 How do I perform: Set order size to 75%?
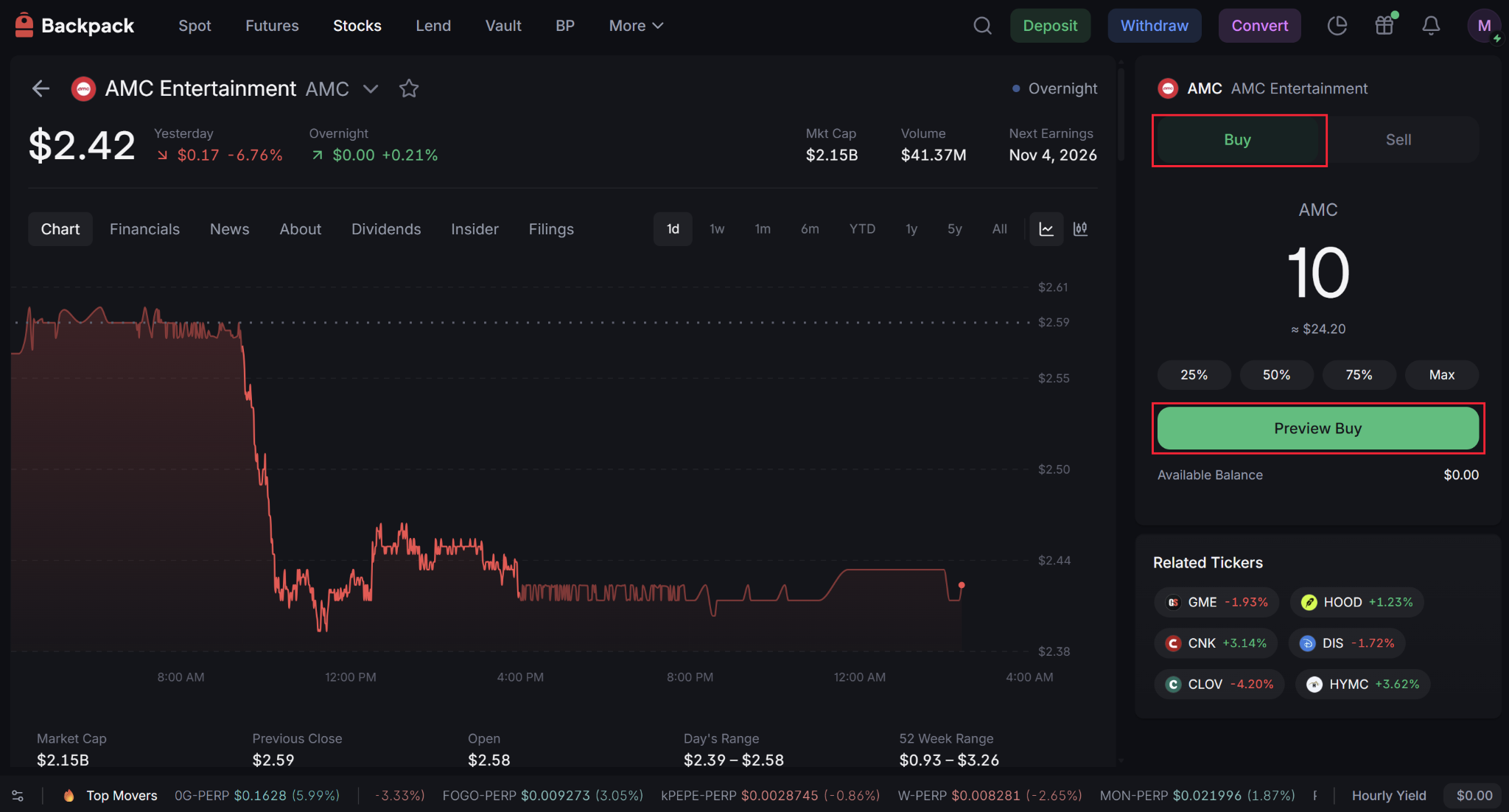pyautogui.click(x=1359, y=375)
